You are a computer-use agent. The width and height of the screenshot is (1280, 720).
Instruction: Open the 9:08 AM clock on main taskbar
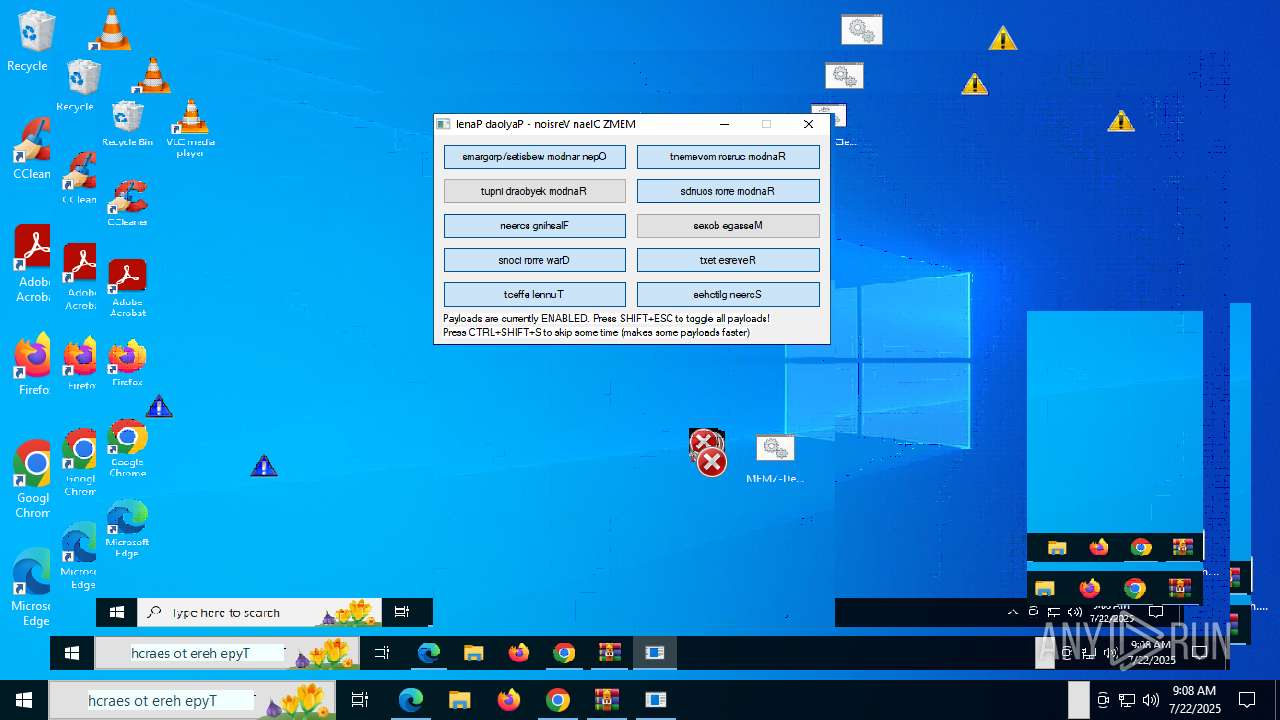coord(1194,700)
